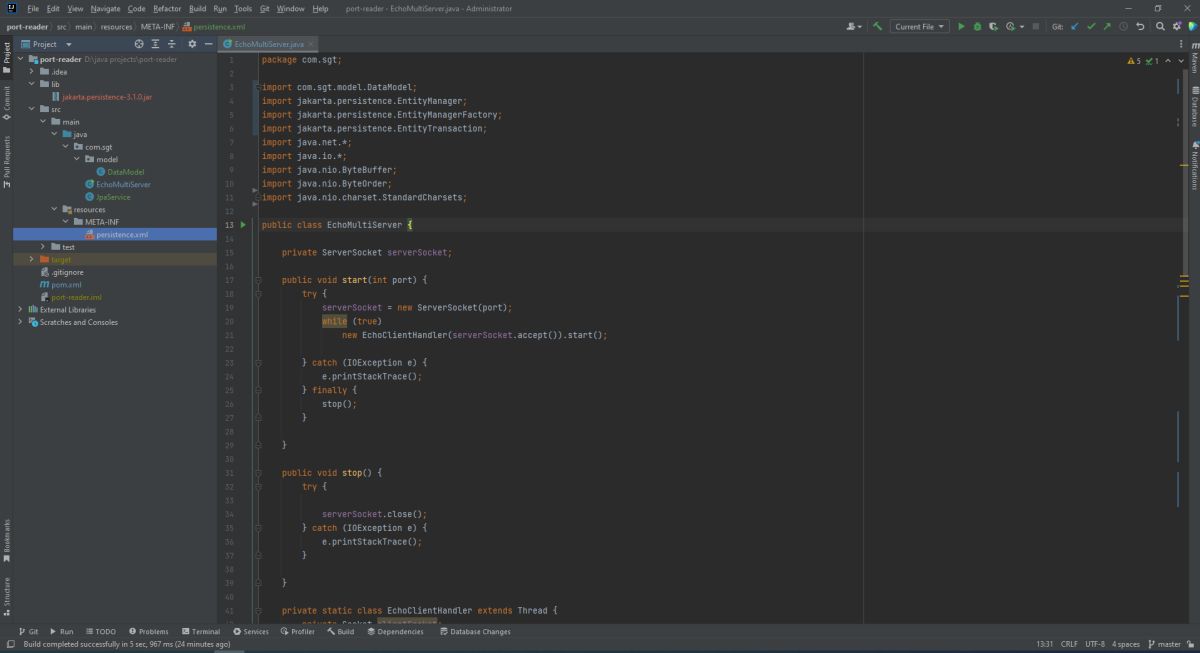Open the Window menu
Image resolution: width=1200 pixels, height=653 pixels.
click(x=291, y=8)
